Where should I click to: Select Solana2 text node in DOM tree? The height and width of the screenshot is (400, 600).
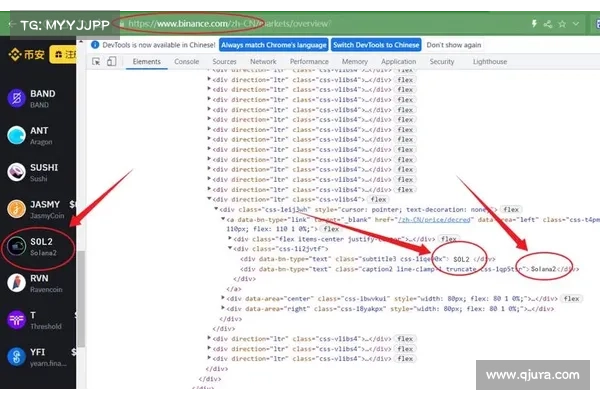pos(543,269)
